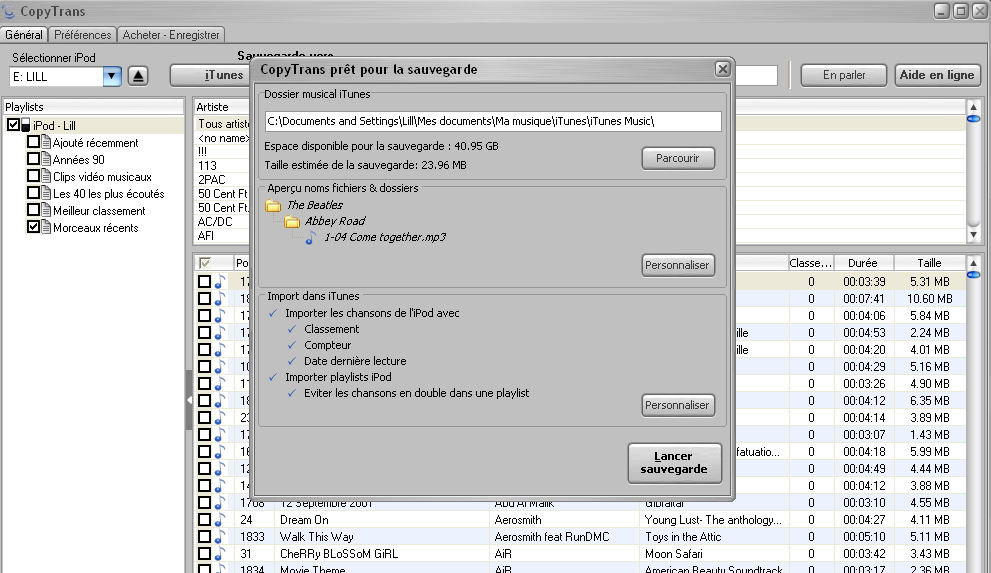Sort tracks by Durée column header

point(863,263)
